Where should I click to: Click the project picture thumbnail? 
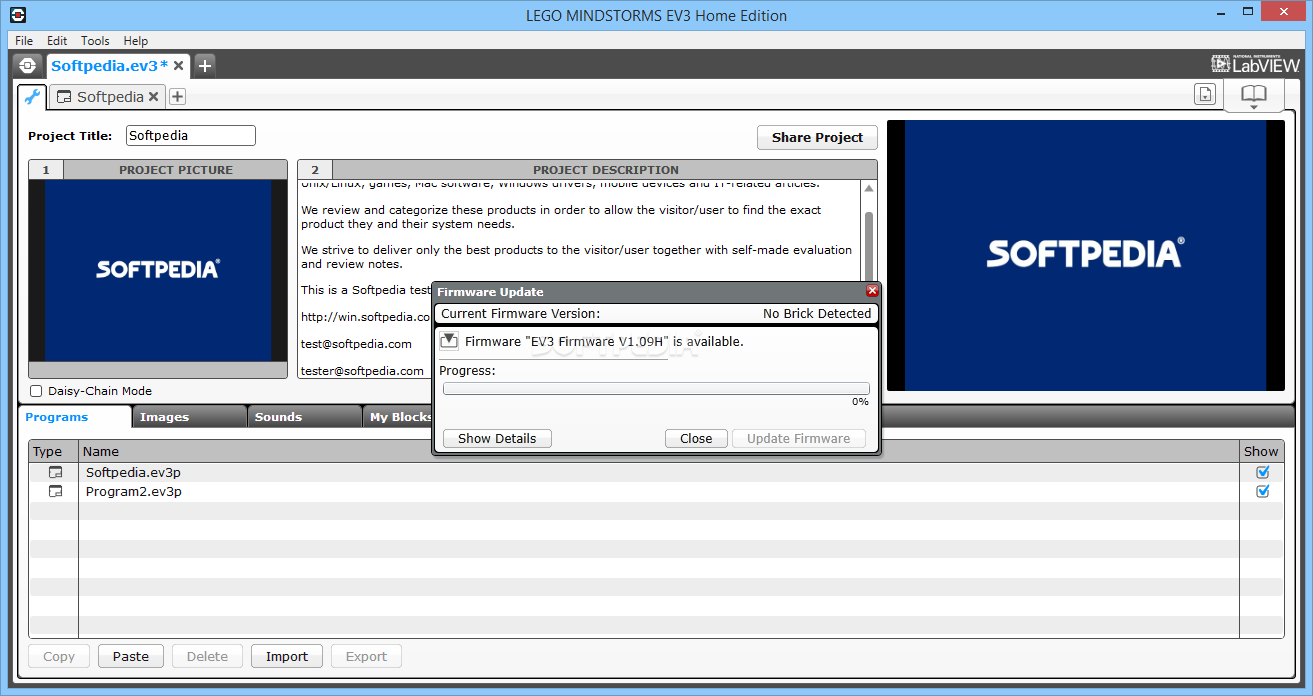[x=158, y=271]
